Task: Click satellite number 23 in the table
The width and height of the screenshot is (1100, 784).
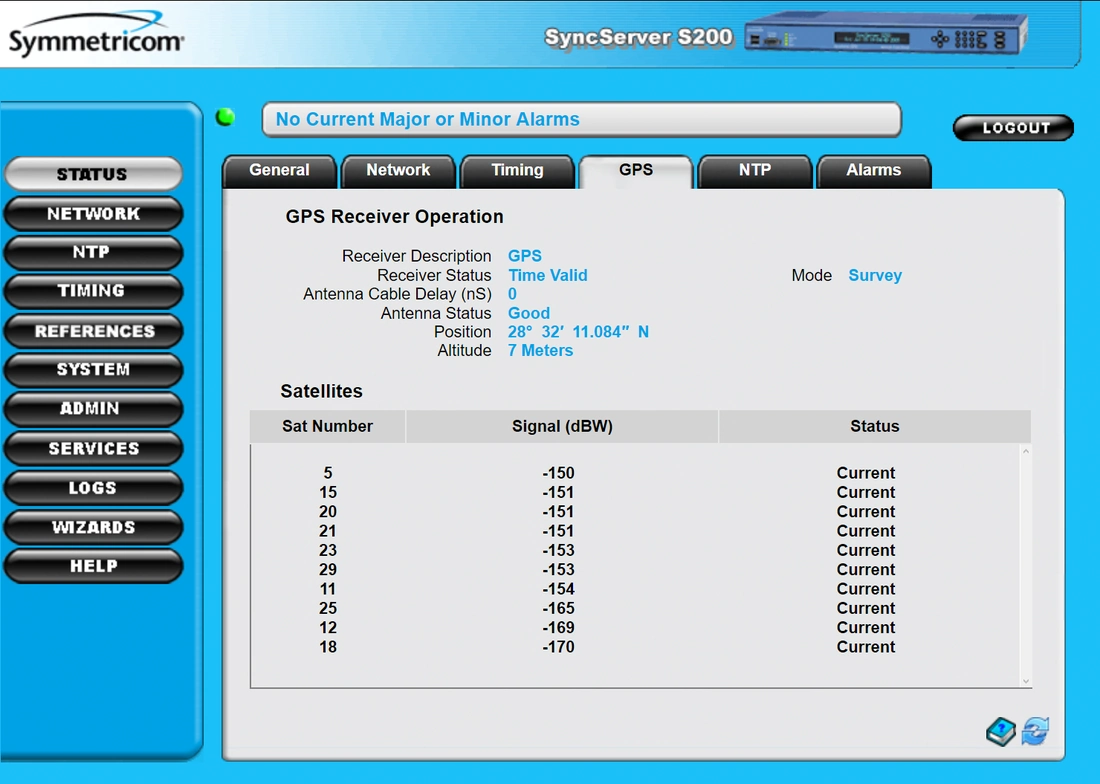Action: (328, 550)
